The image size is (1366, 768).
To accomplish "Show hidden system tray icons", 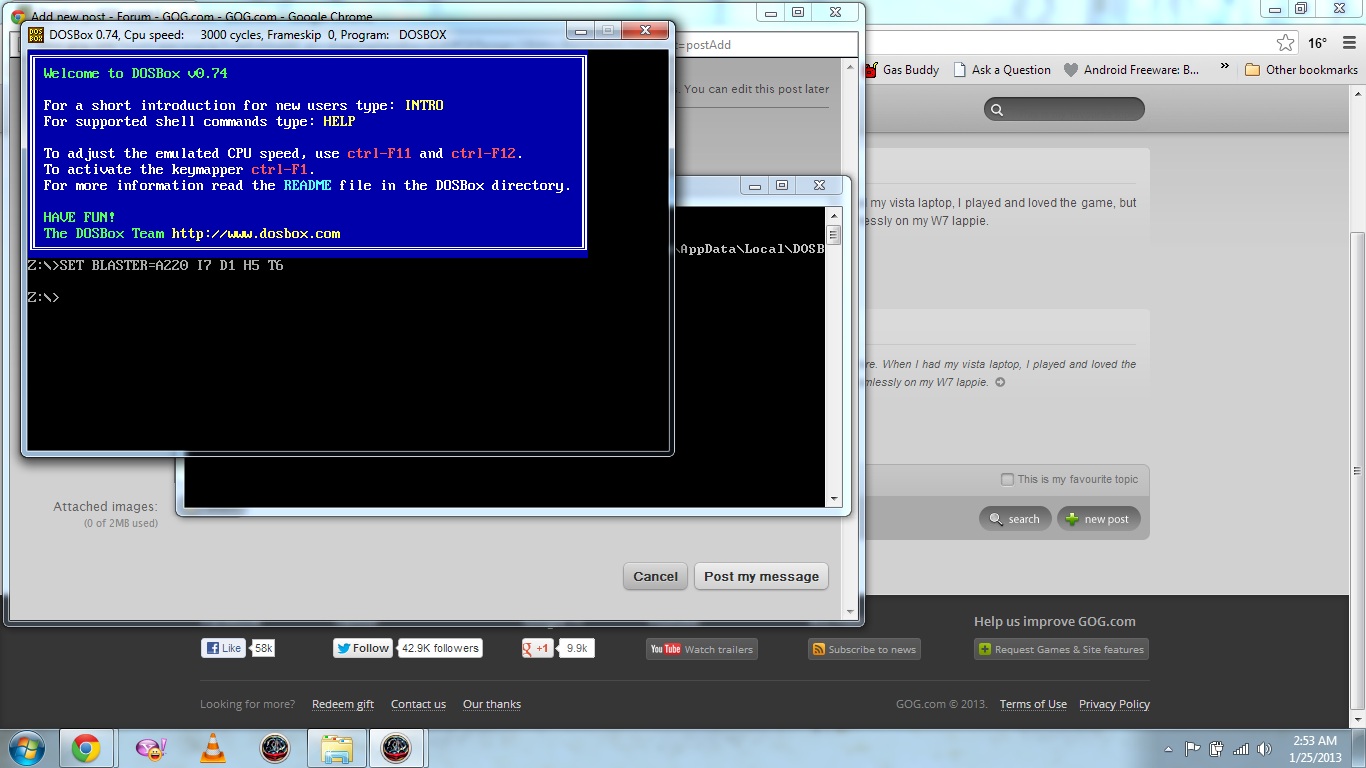I will (1169, 749).
